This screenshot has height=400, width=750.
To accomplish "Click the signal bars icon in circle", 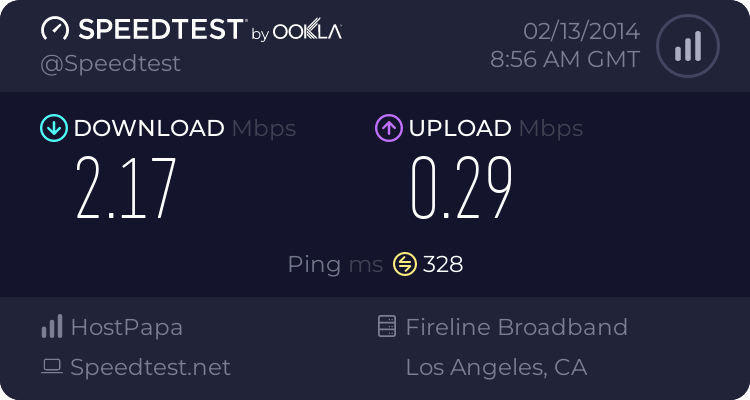I will [x=687, y=46].
